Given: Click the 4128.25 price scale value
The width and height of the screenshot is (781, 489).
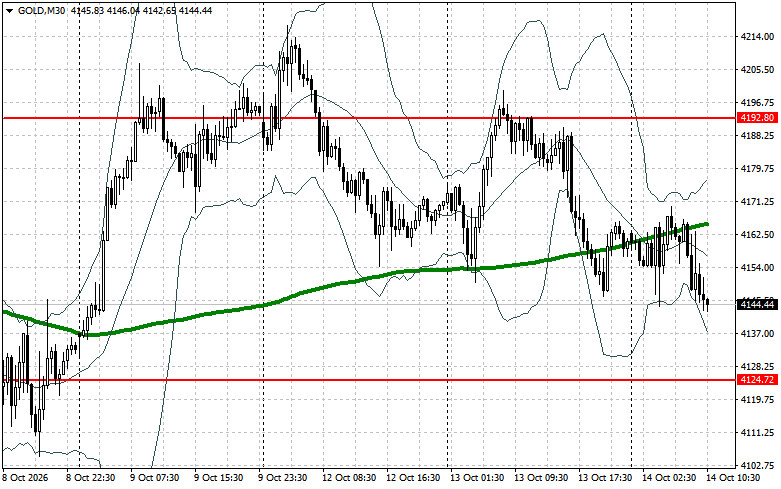Looking at the screenshot, I should [757, 367].
